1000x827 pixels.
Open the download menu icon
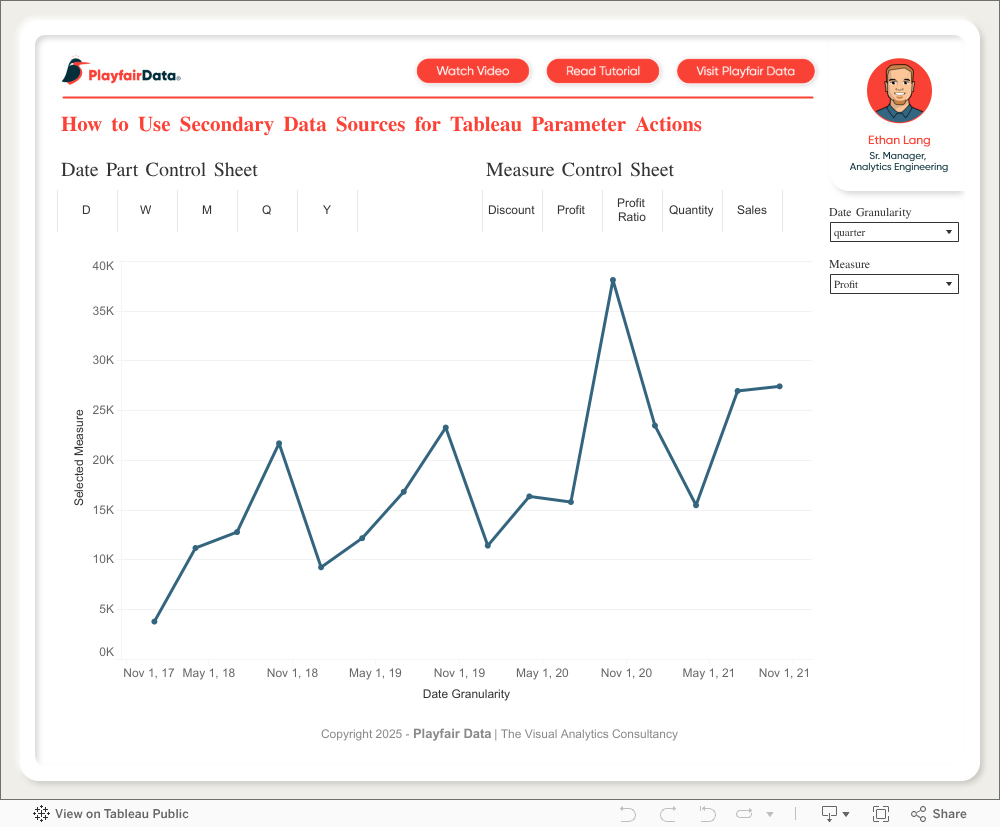pos(834,814)
